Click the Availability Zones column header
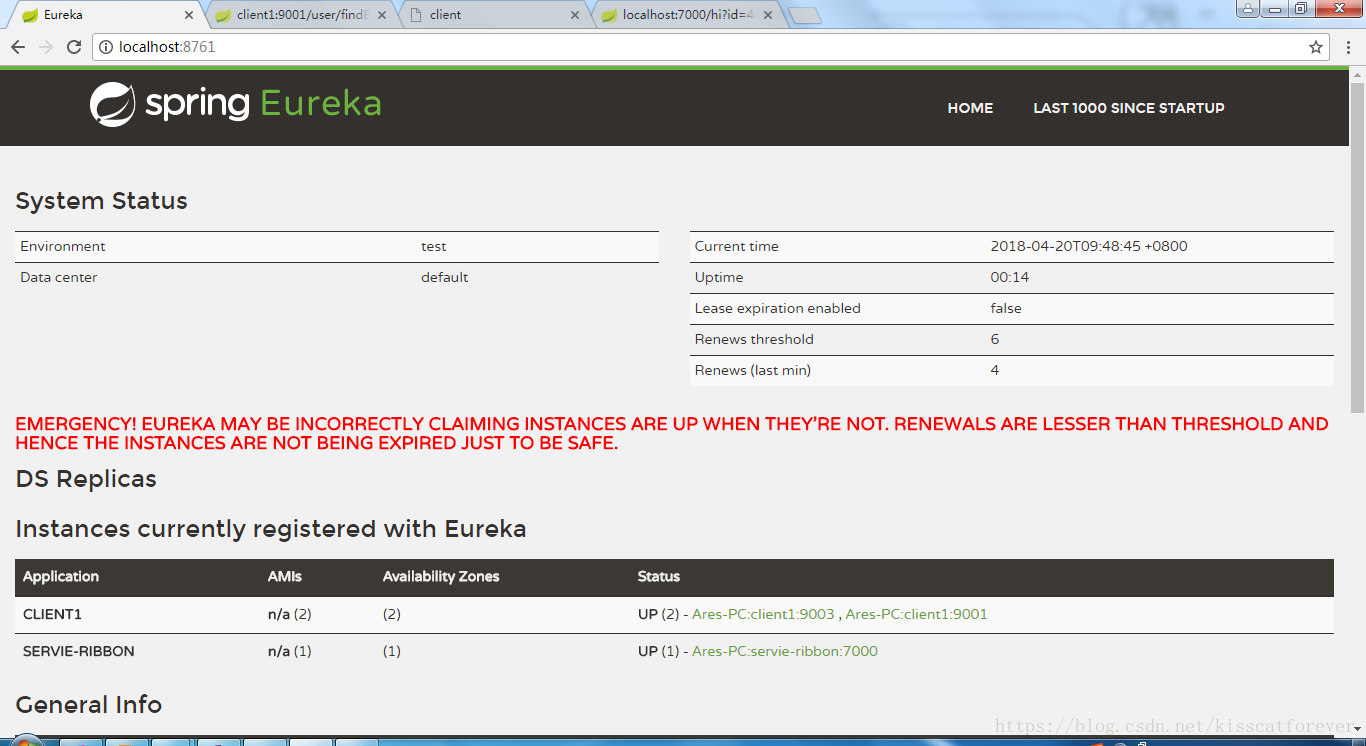Viewport: 1366px width, 746px height. point(441,576)
